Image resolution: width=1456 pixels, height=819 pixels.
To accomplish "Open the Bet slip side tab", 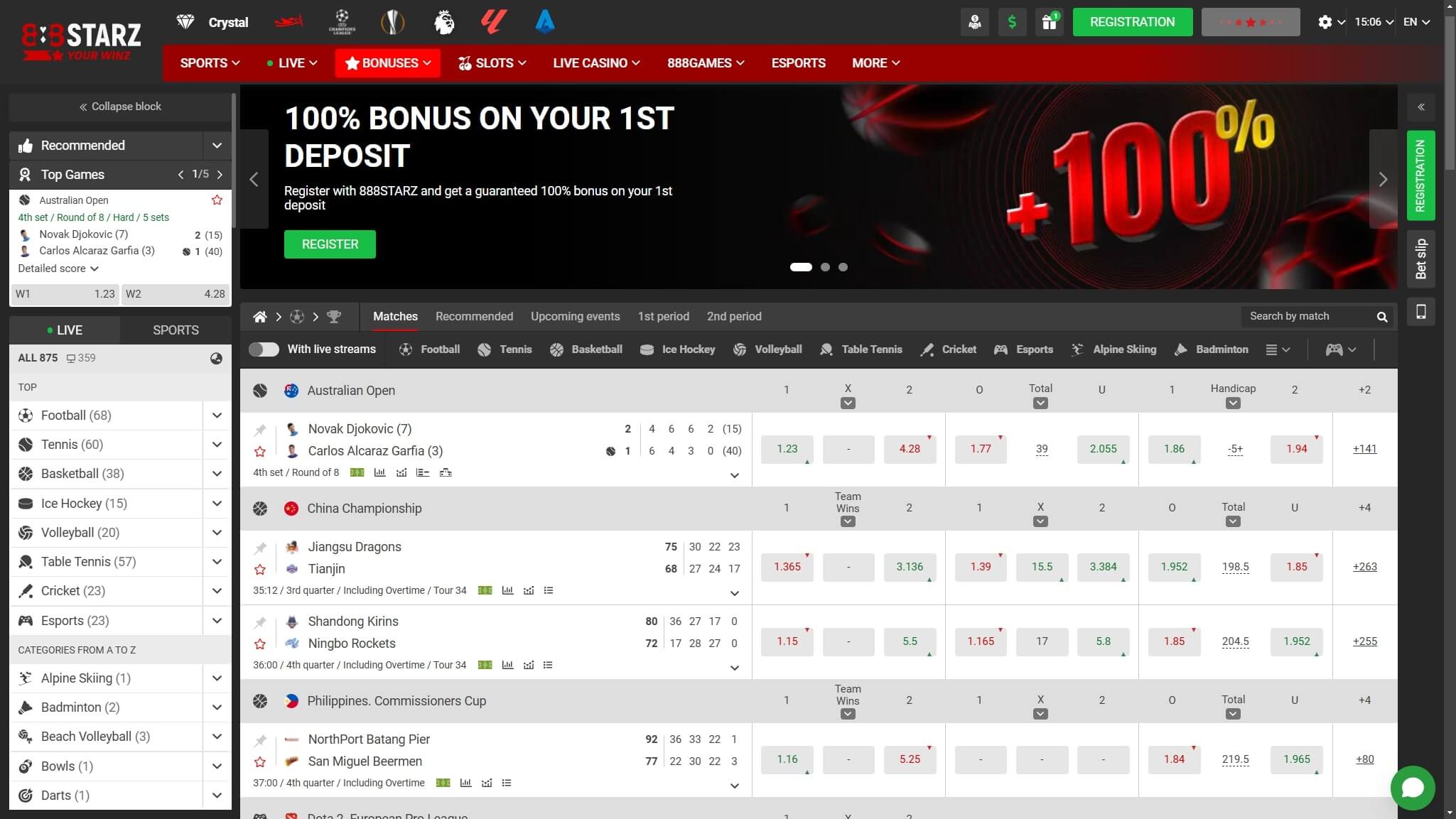I will (1421, 259).
